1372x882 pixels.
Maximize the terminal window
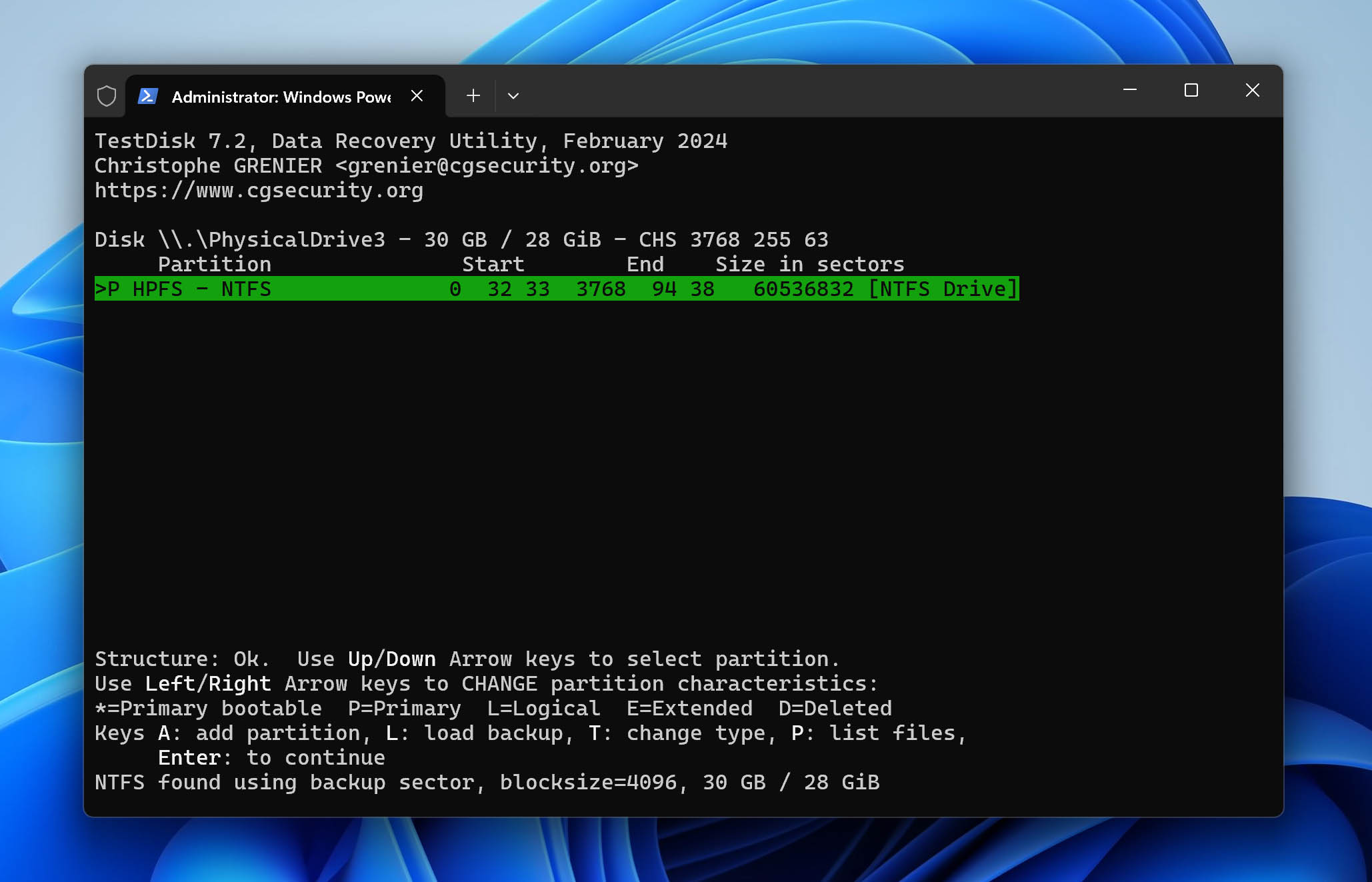1191,90
